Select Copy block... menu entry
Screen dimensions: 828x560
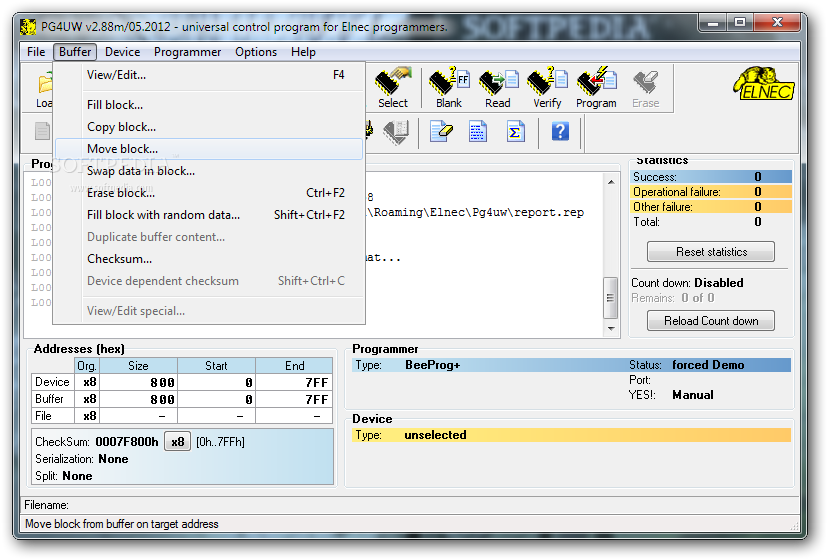point(209,127)
